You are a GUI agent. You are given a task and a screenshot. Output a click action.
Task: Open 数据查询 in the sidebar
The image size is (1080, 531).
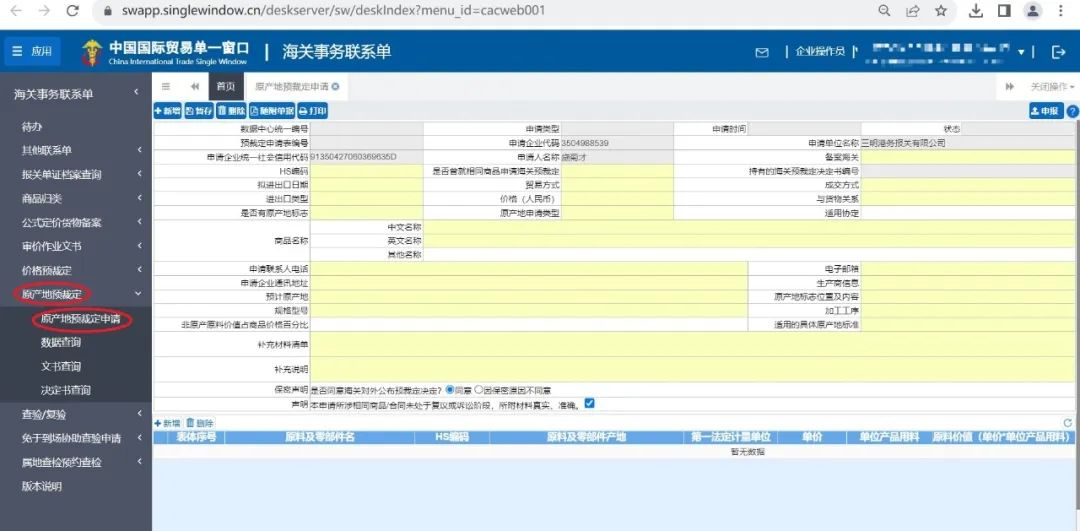(x=61, y=342)
